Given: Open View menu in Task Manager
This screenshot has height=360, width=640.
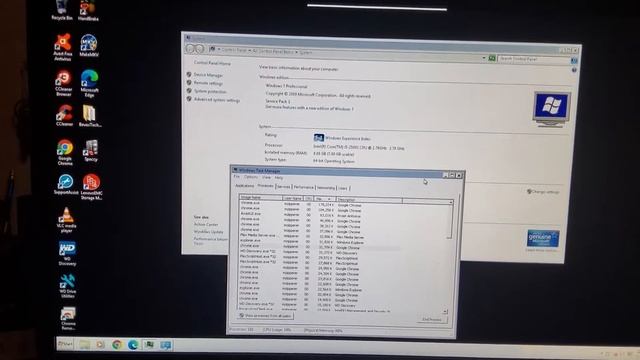Looking at the screenshot, I should 266,178.
